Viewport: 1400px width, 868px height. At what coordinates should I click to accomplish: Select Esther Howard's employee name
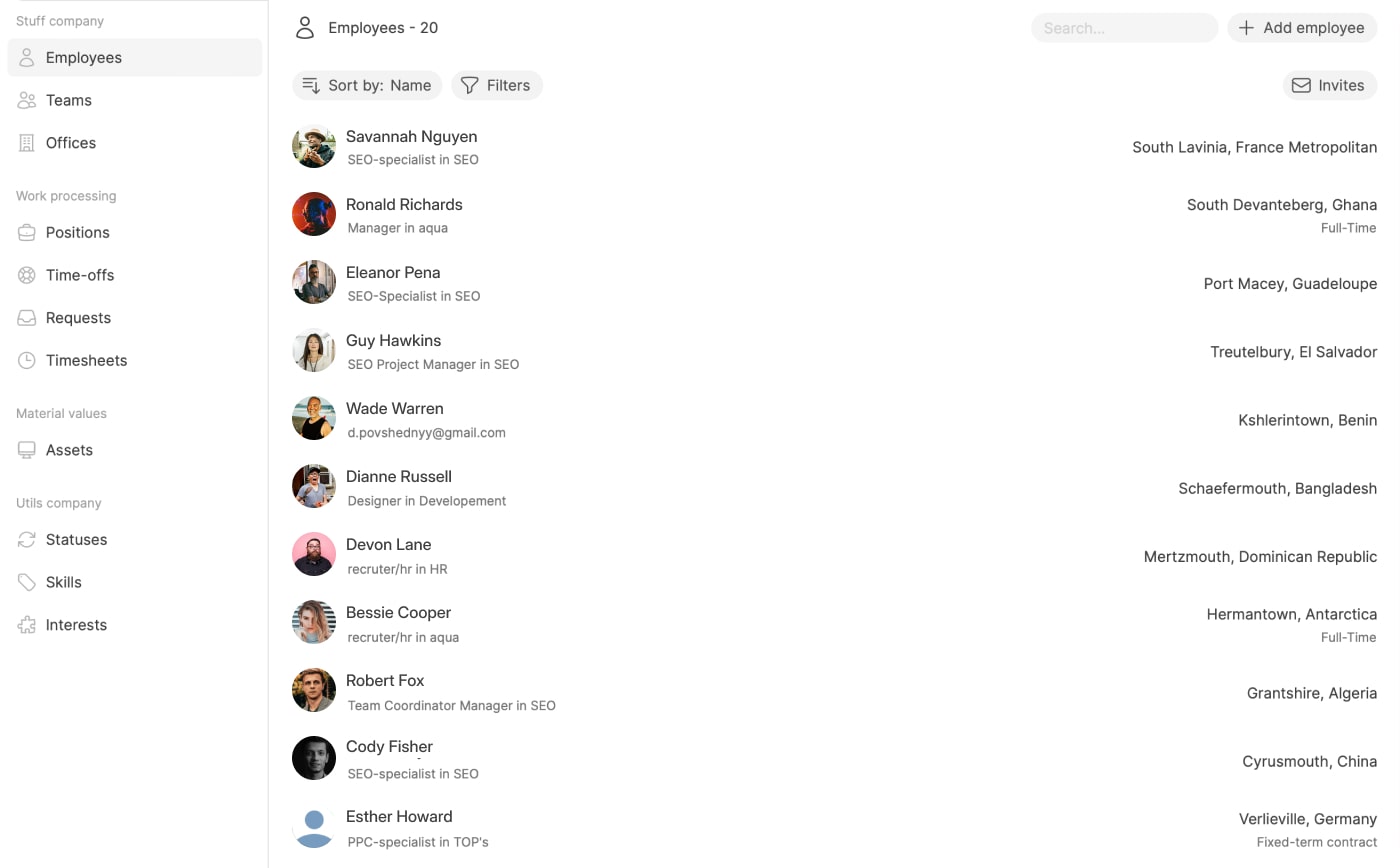[x=399, y=817]
